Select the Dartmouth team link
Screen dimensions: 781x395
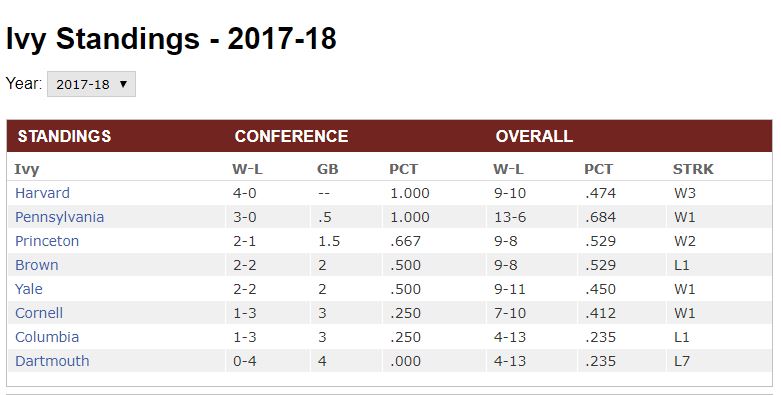point(52,361)
